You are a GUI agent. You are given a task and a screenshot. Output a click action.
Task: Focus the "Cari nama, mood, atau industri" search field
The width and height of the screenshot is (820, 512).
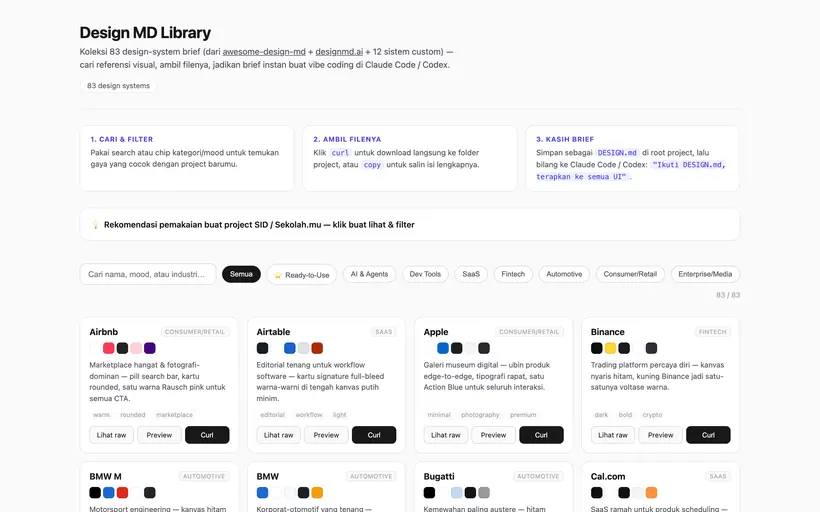(148, 274)
